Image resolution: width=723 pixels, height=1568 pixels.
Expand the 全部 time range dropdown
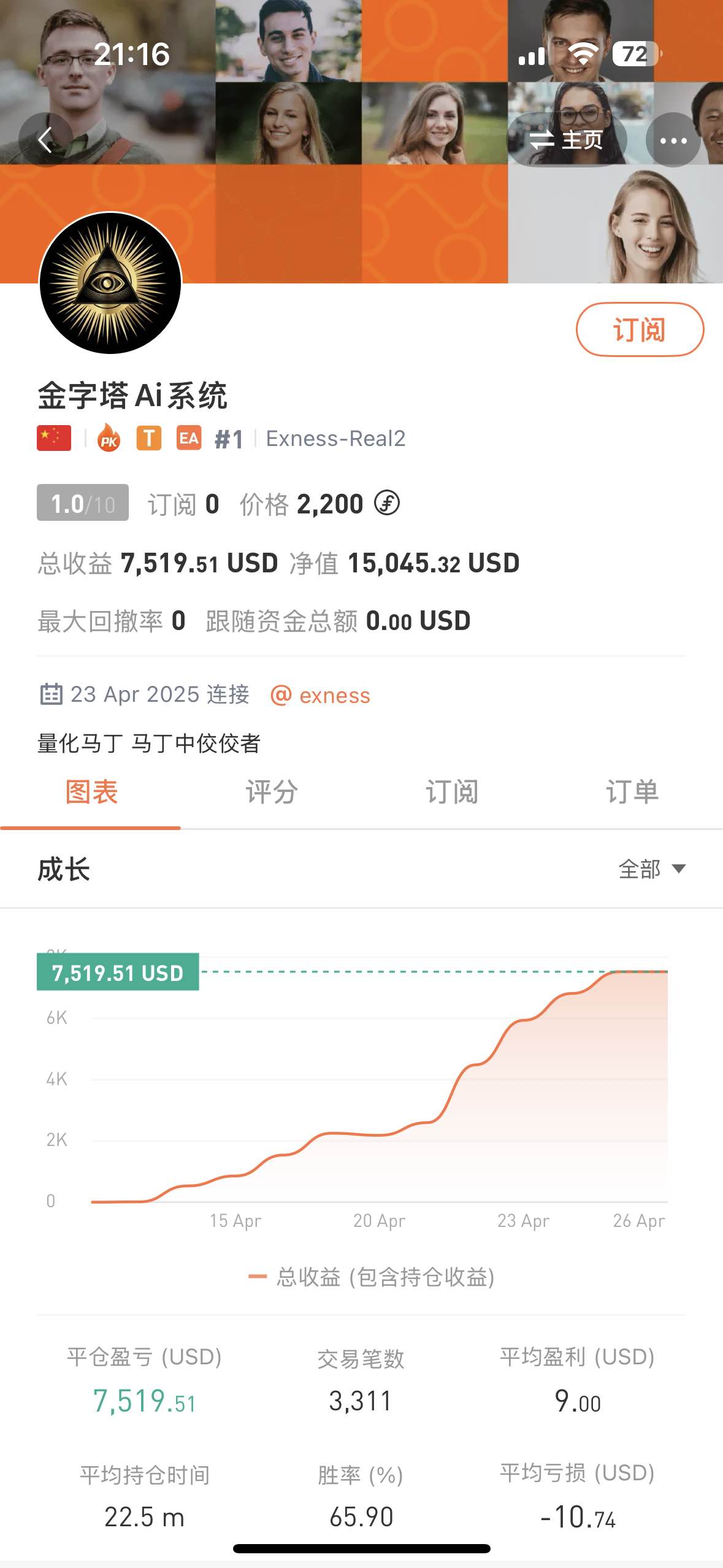(652, 869)
